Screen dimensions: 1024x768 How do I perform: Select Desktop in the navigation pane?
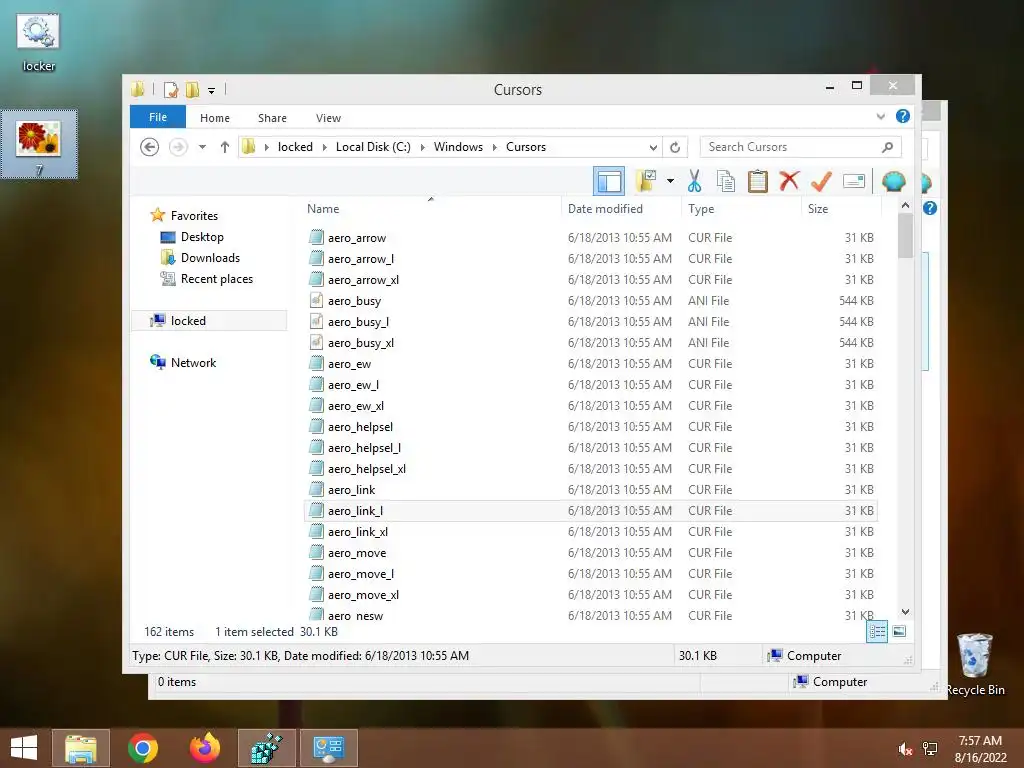pos(202,237)
